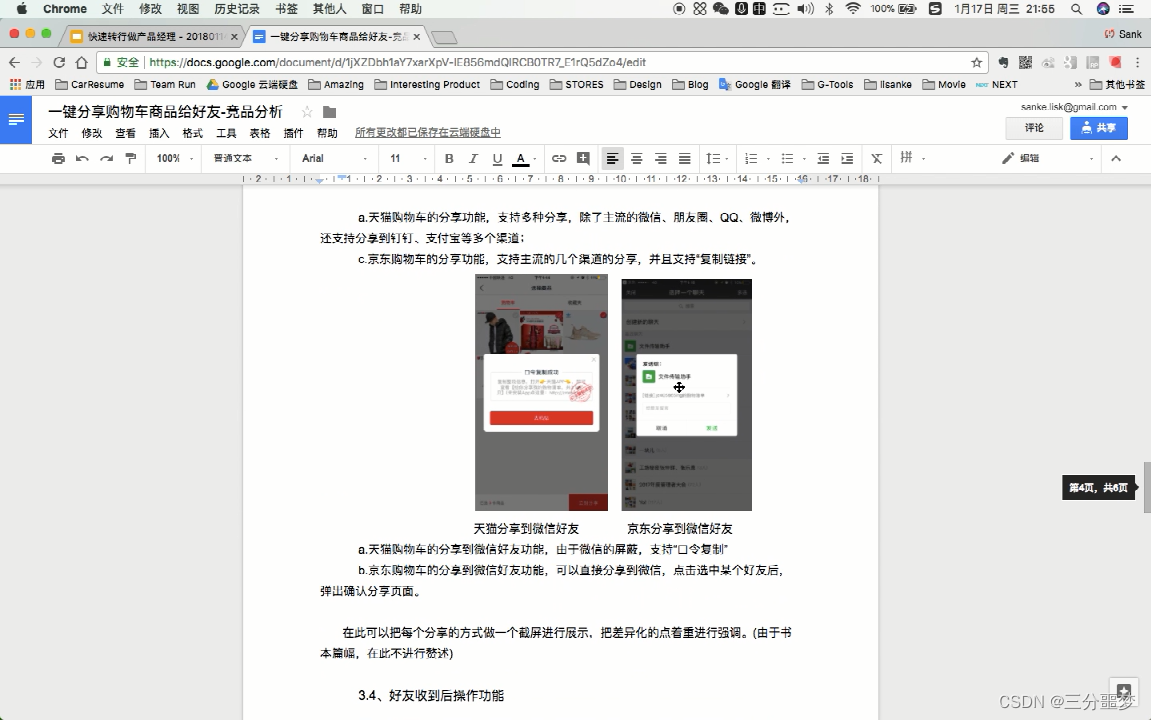Open the 格式 menu in Docs
This screenshot has width=1151, height=720.
click(192, 133)
